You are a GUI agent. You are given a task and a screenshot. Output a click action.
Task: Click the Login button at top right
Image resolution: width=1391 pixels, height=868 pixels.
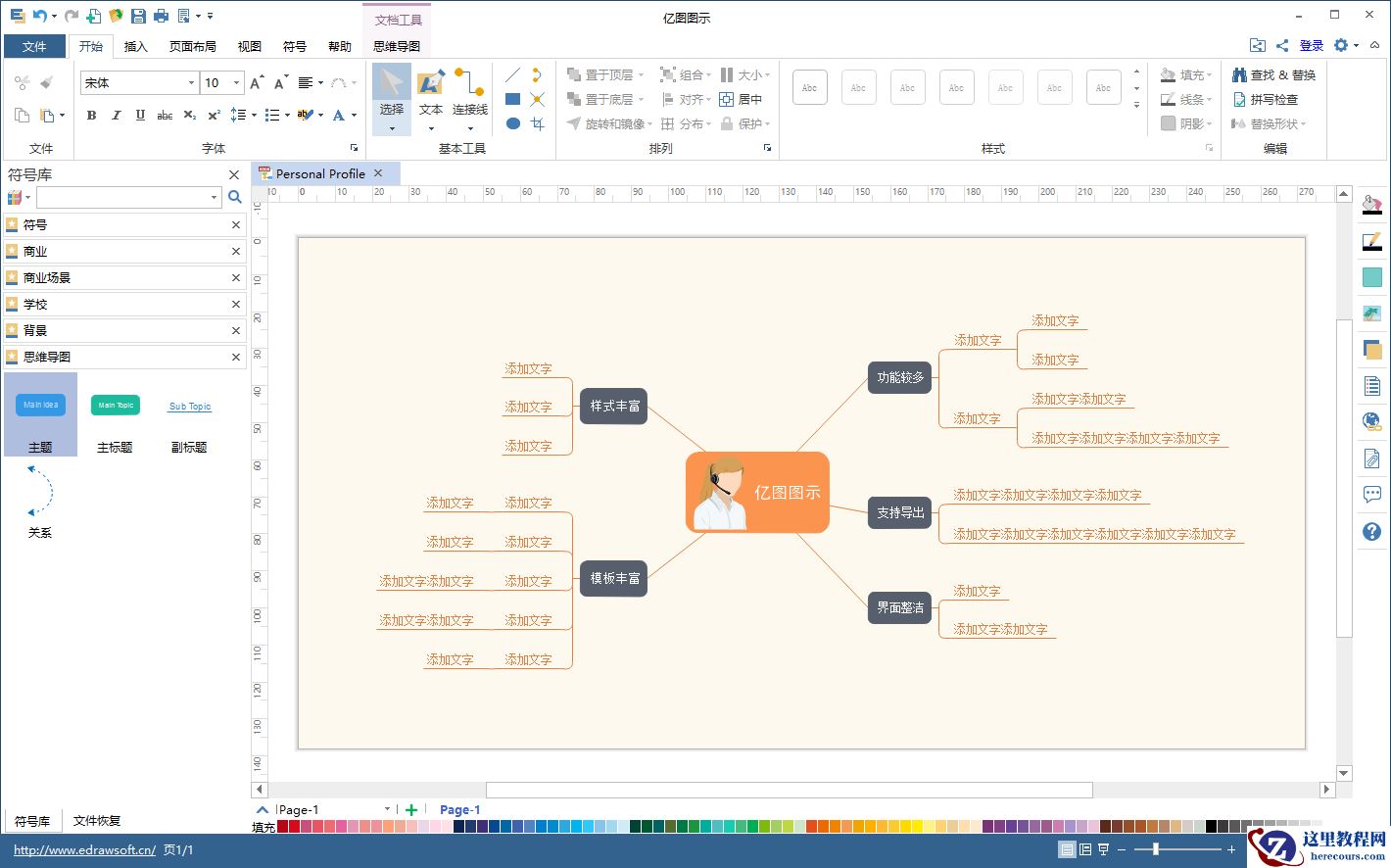tap(1311, 45)
